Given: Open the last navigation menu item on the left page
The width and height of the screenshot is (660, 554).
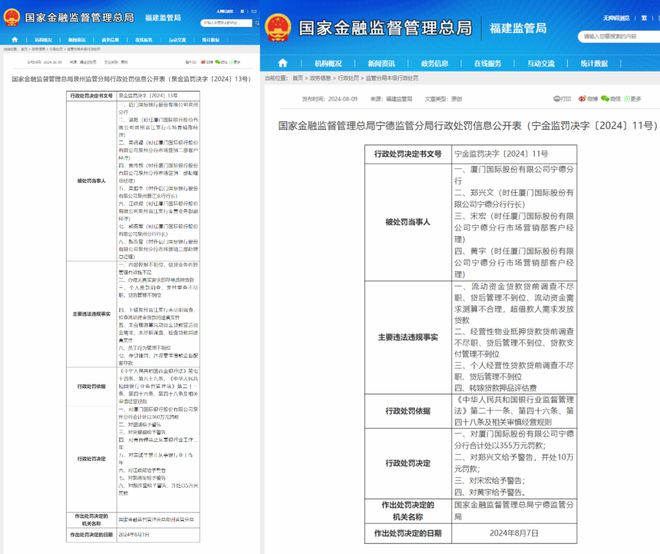Looking at the screenshot, I should pyautogui.click(x=210, y=40).
